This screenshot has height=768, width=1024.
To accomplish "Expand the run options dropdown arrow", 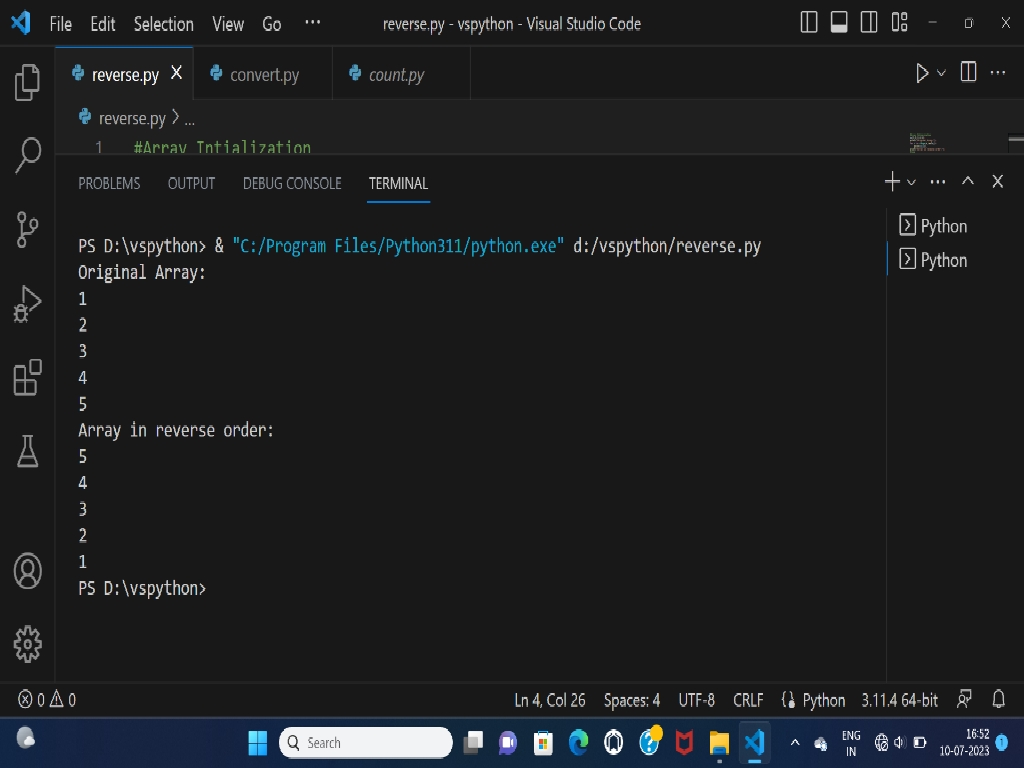I will 941,73.
